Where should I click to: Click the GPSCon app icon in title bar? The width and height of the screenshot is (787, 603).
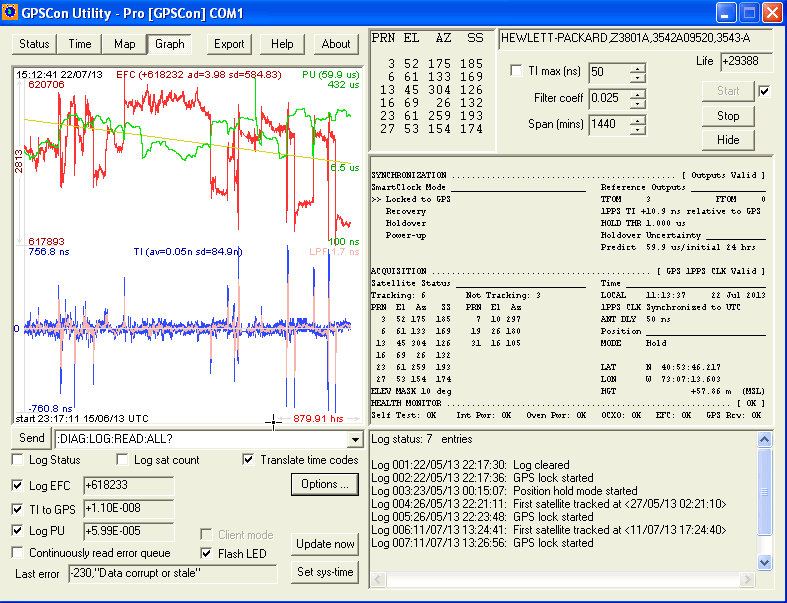click(x=13, y=13)
